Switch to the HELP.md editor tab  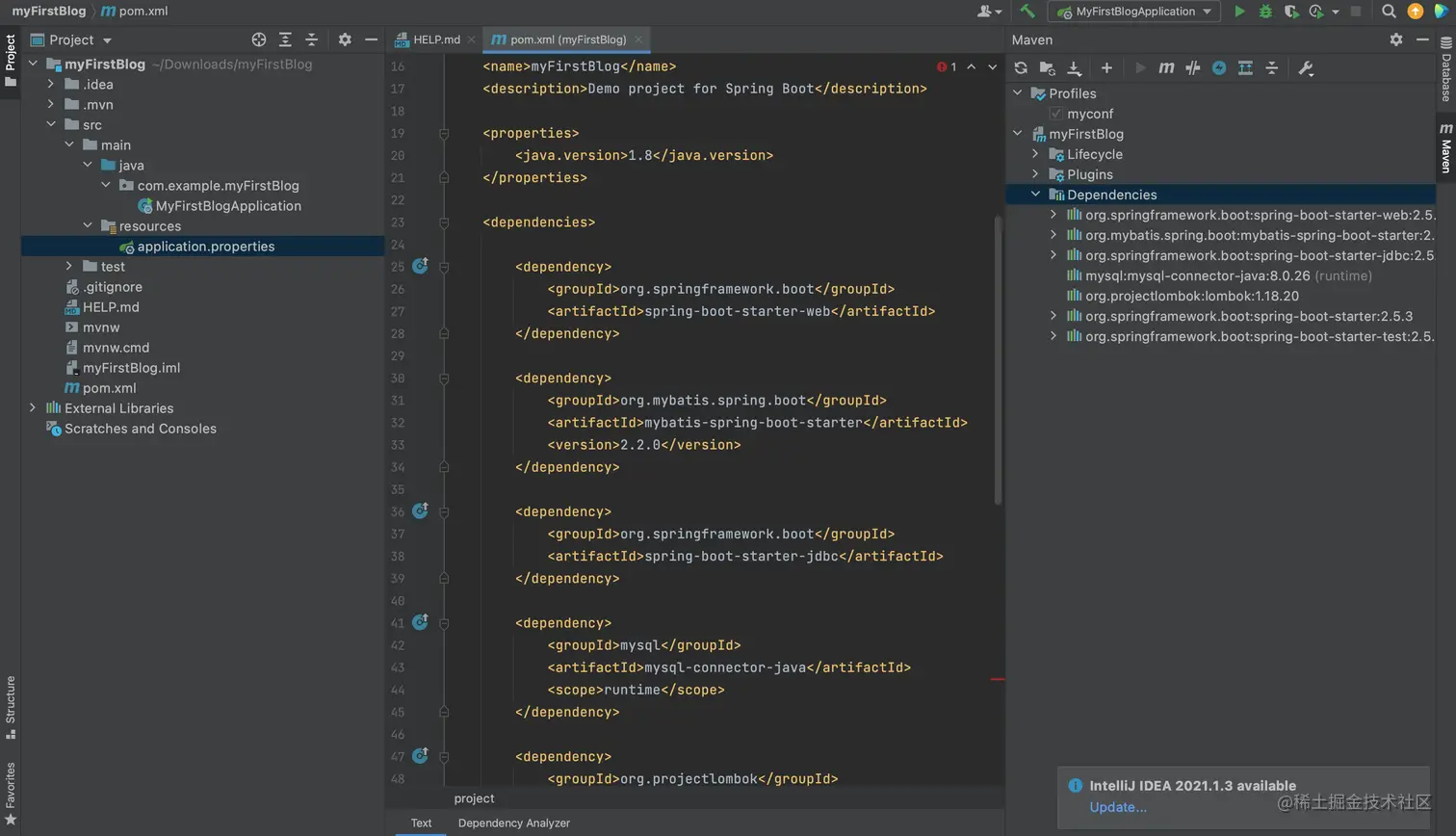coord(435,39)
